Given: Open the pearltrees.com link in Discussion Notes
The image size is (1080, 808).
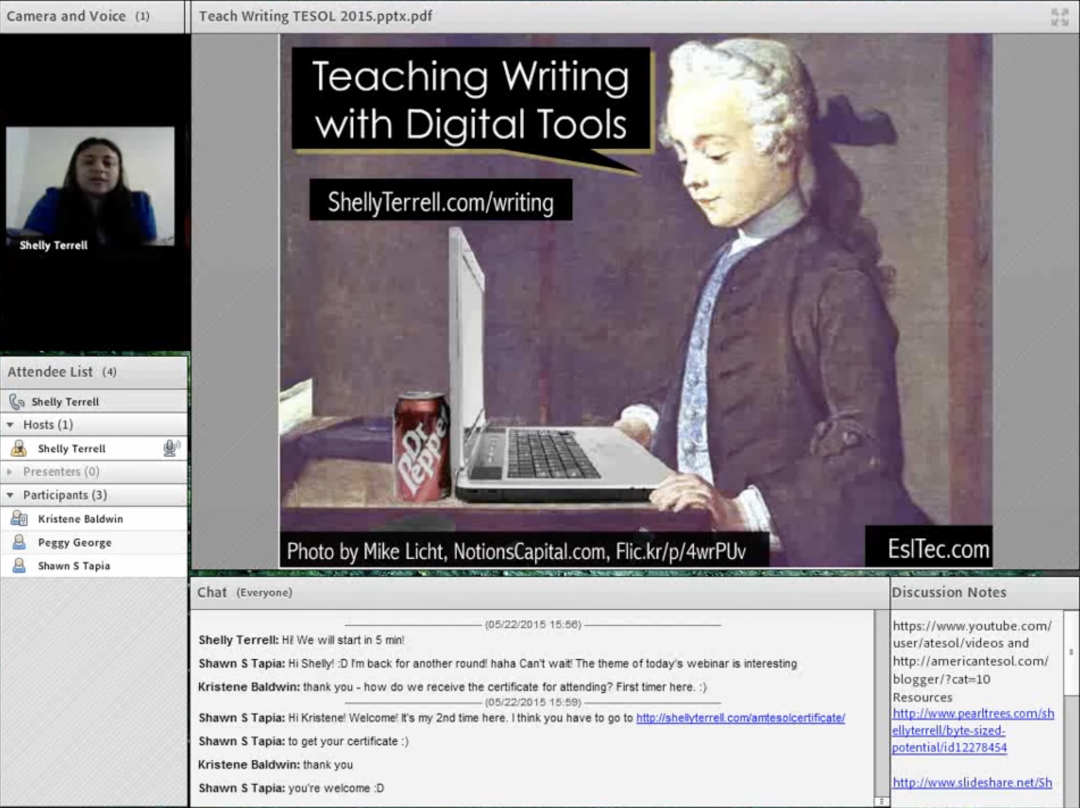Looking at the screenshot, I should tap(973, 730).
